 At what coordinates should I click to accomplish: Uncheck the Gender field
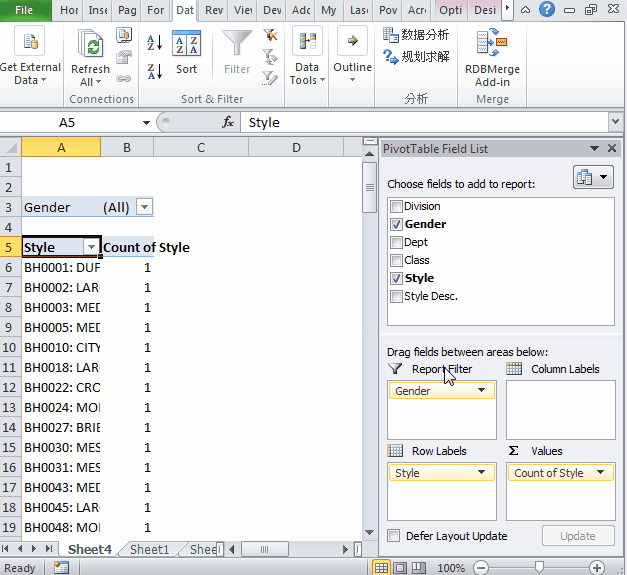click(396, 224)
